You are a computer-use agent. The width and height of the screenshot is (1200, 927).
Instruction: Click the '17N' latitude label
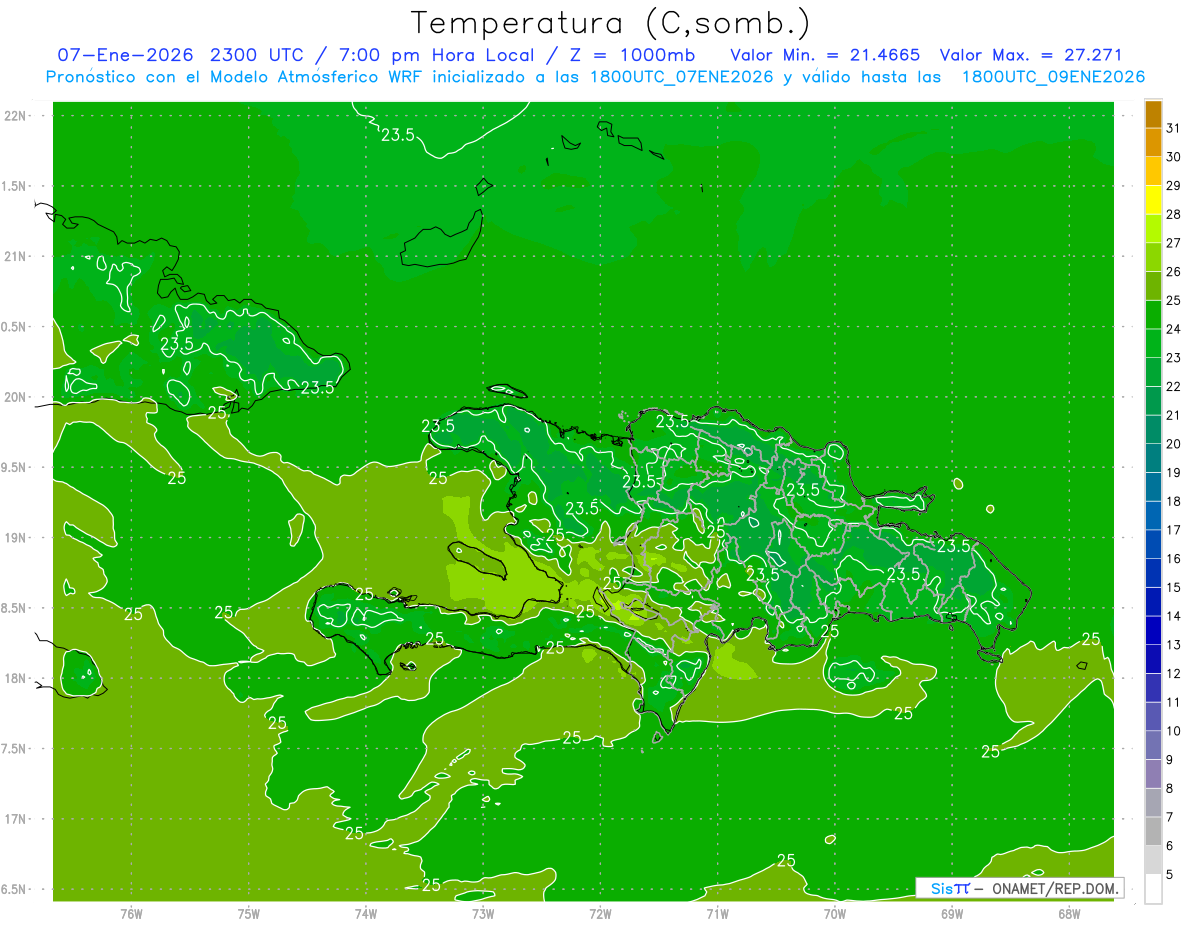coord(17,819)
